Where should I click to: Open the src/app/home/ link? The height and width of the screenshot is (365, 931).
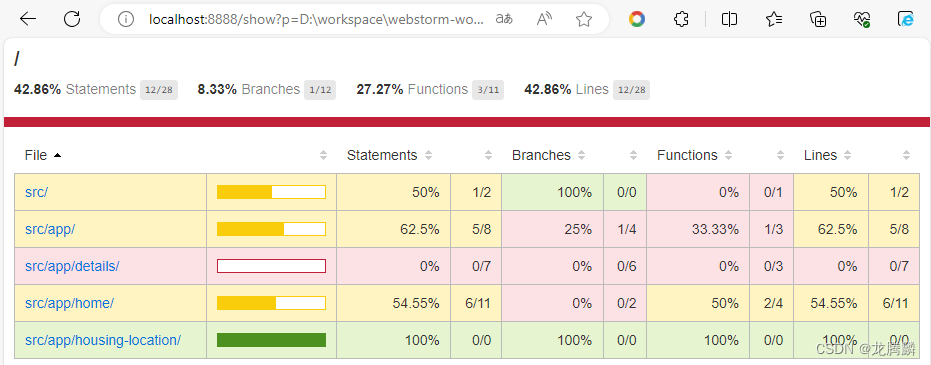[x=69, y=303]
